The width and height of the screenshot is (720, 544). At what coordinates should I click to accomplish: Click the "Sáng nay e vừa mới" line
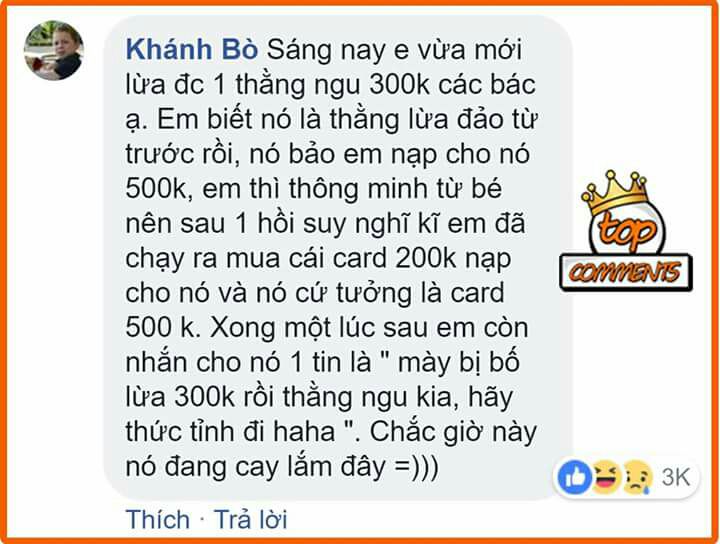pos(394,50)
